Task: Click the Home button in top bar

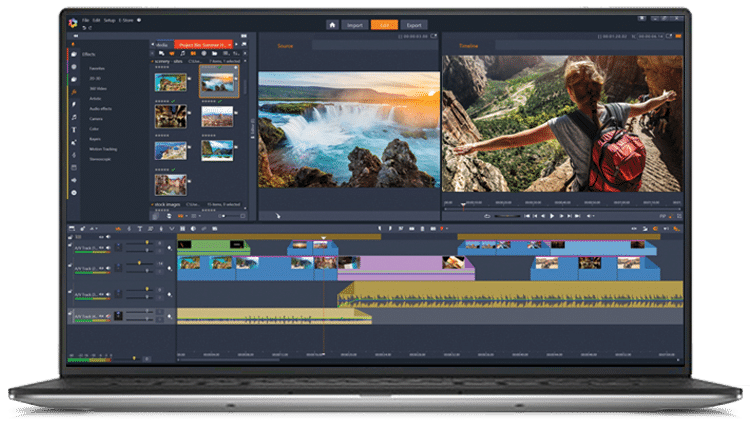Action: pyautogui.click(x=332, y=25)
